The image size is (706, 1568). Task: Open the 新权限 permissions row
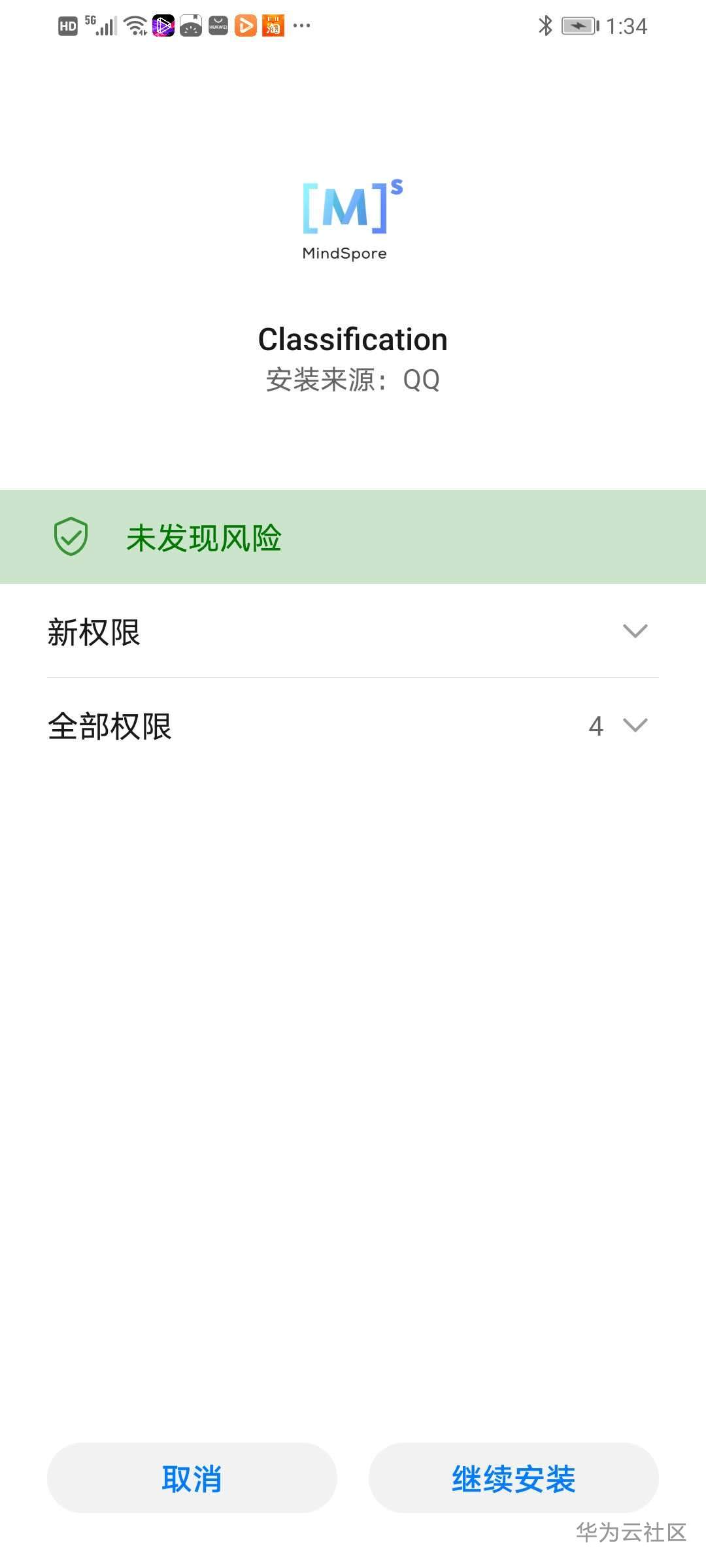click(x=353, y=631)
